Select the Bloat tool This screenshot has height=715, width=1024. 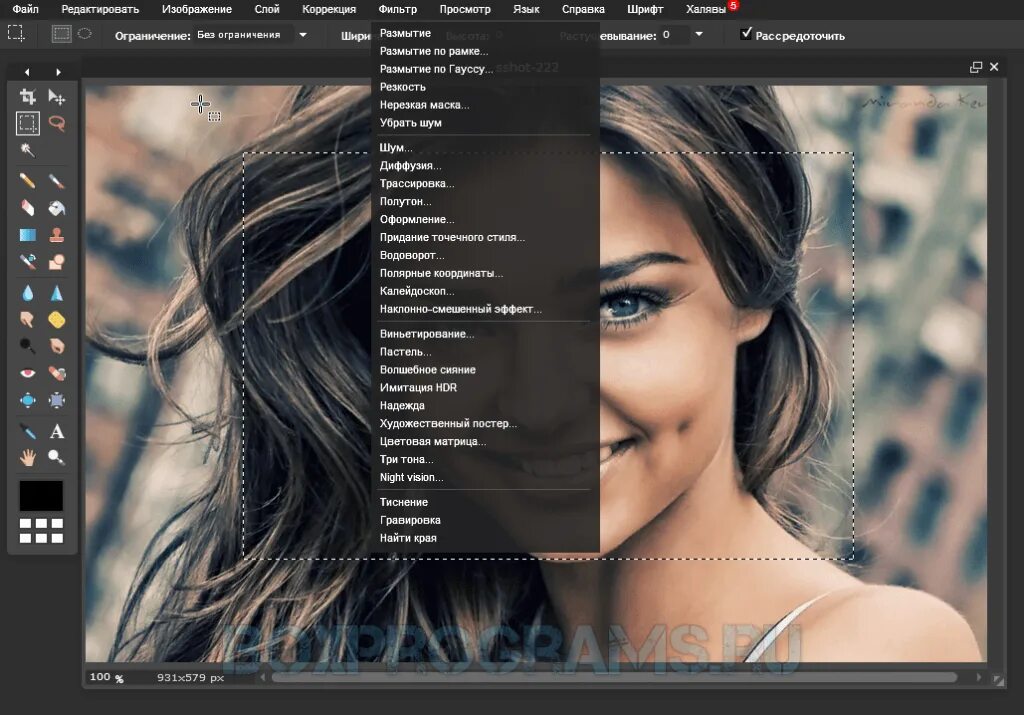click(x=27, y=400)
